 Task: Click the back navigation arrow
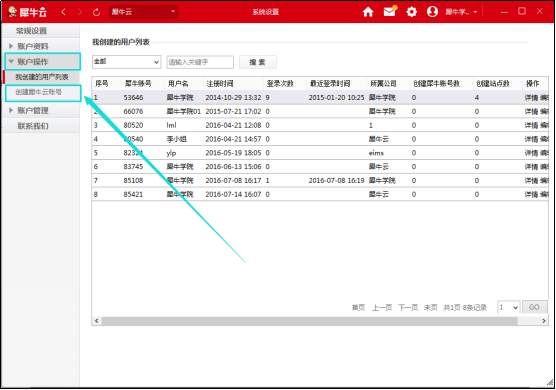tap(63, 12)
